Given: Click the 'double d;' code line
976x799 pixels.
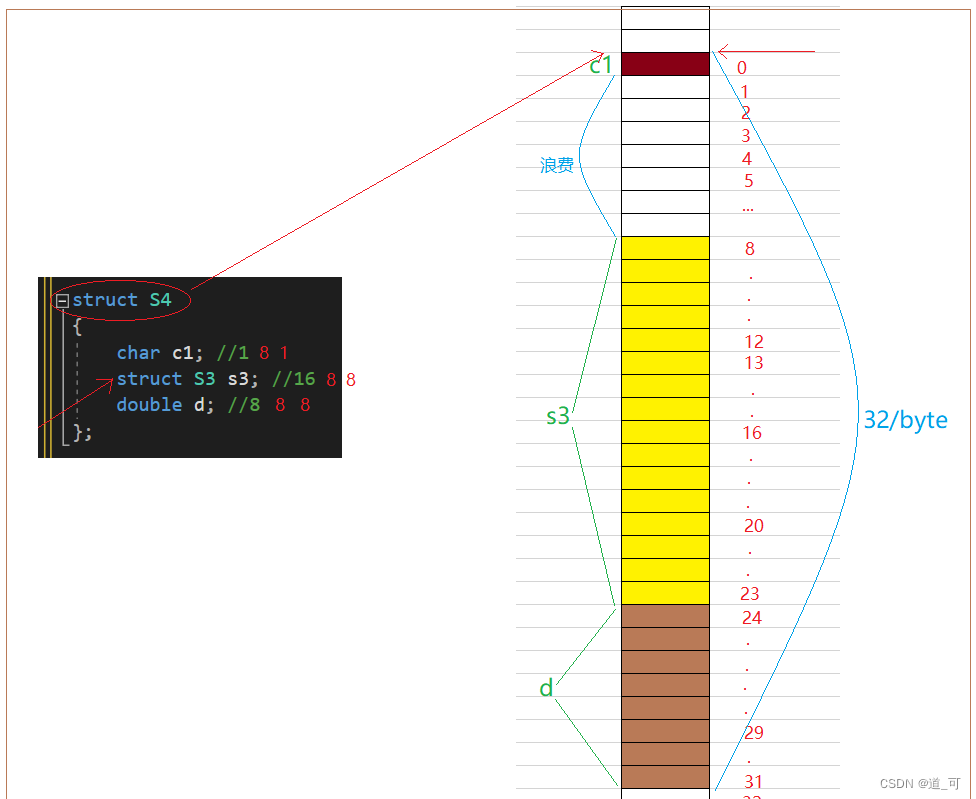Looking at the screenshot, I should coord(166,405).
